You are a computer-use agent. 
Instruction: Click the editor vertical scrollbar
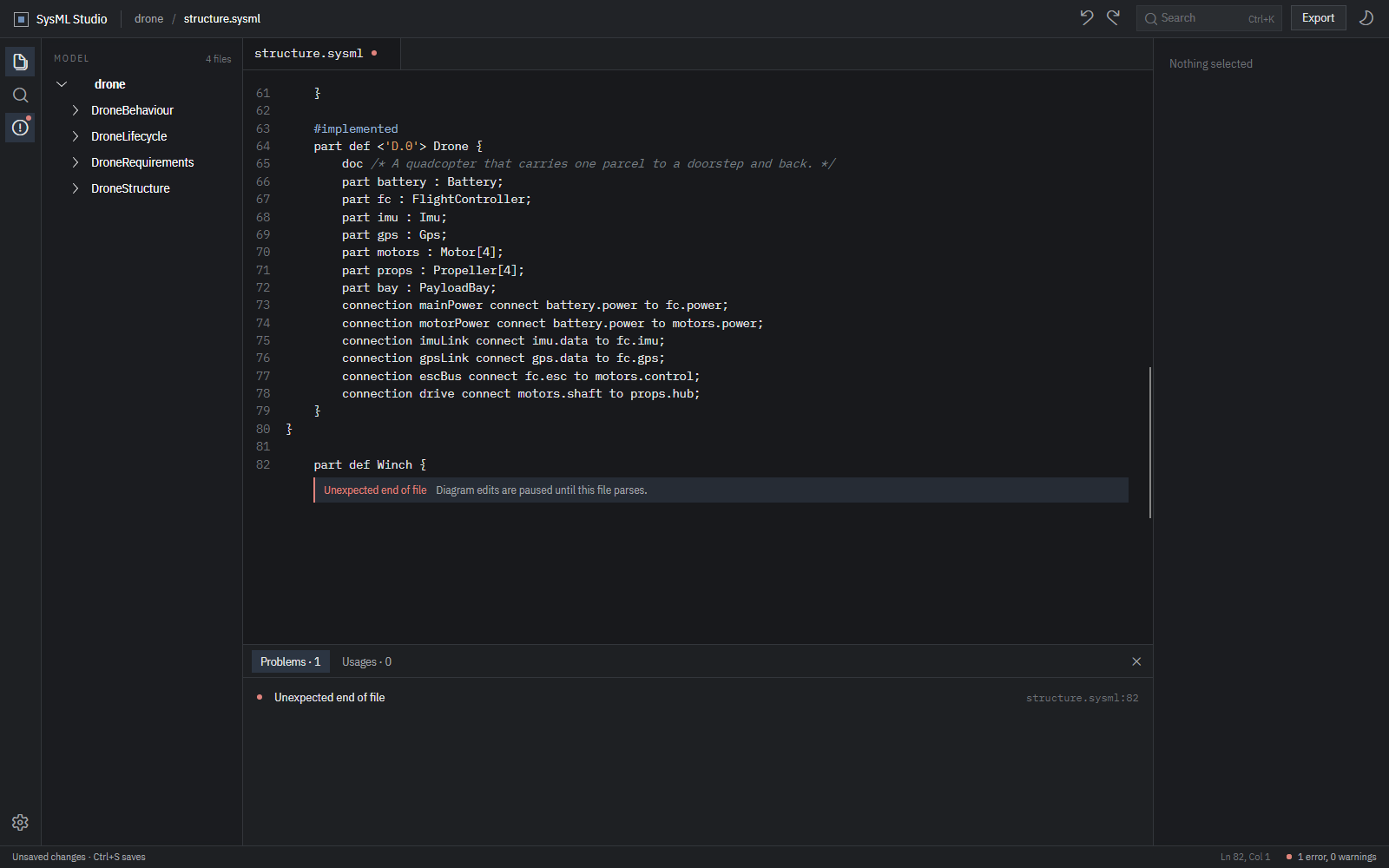pyautogui.click(x=1150, y=443)
